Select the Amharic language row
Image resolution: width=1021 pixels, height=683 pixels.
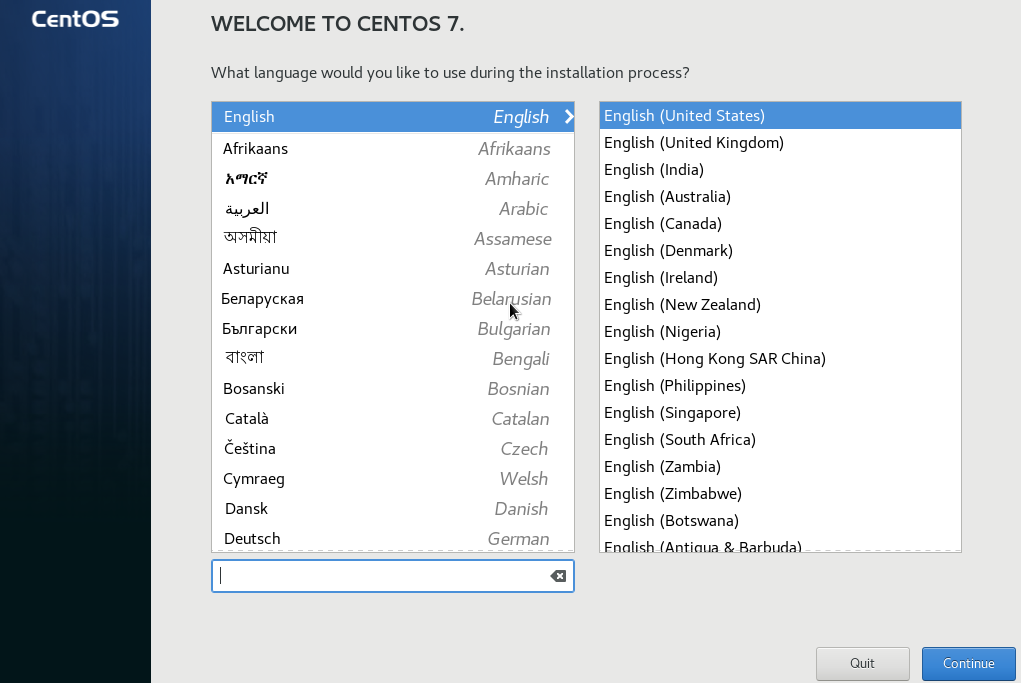click(x=393, y=179)
